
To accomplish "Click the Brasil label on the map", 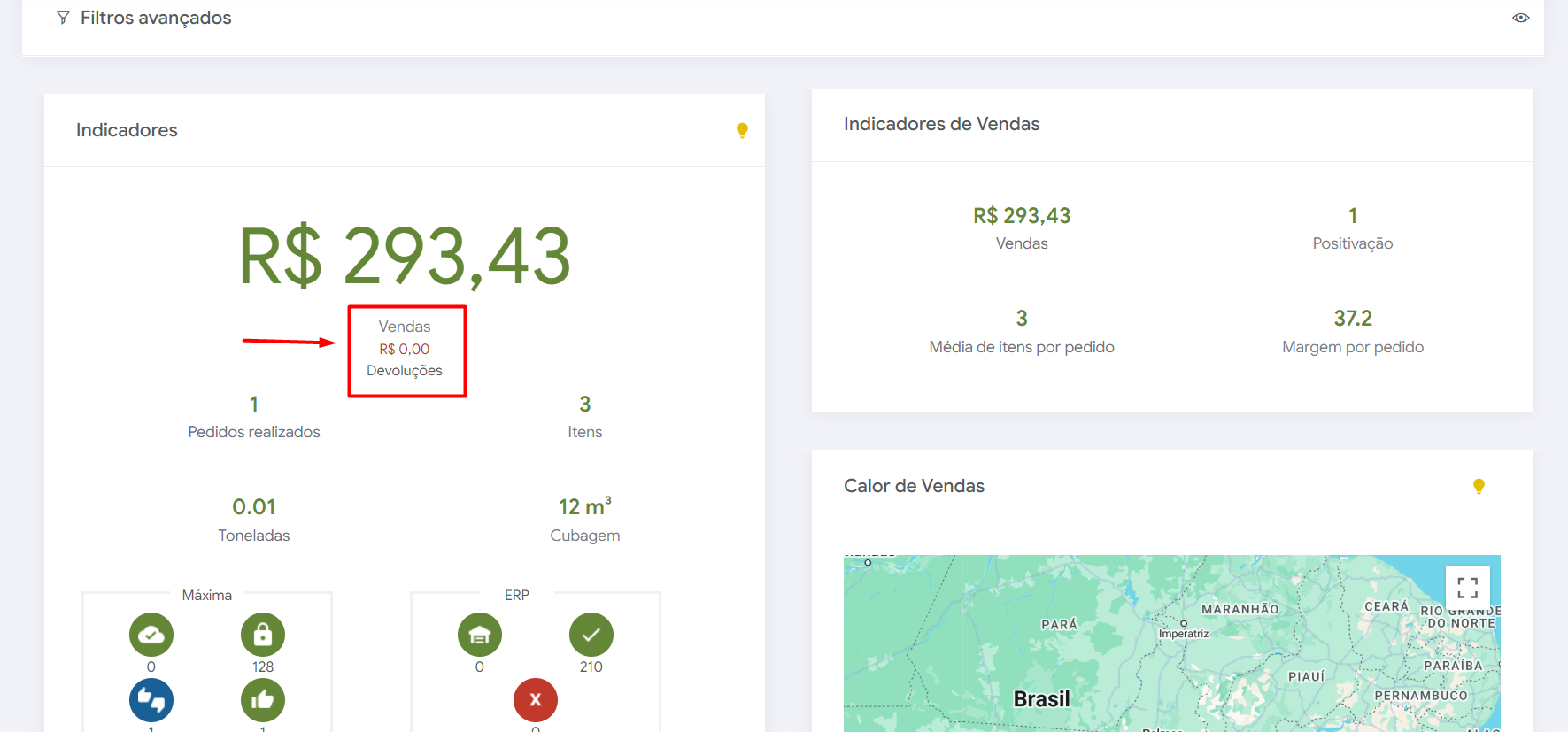I will coord(1041,699).
